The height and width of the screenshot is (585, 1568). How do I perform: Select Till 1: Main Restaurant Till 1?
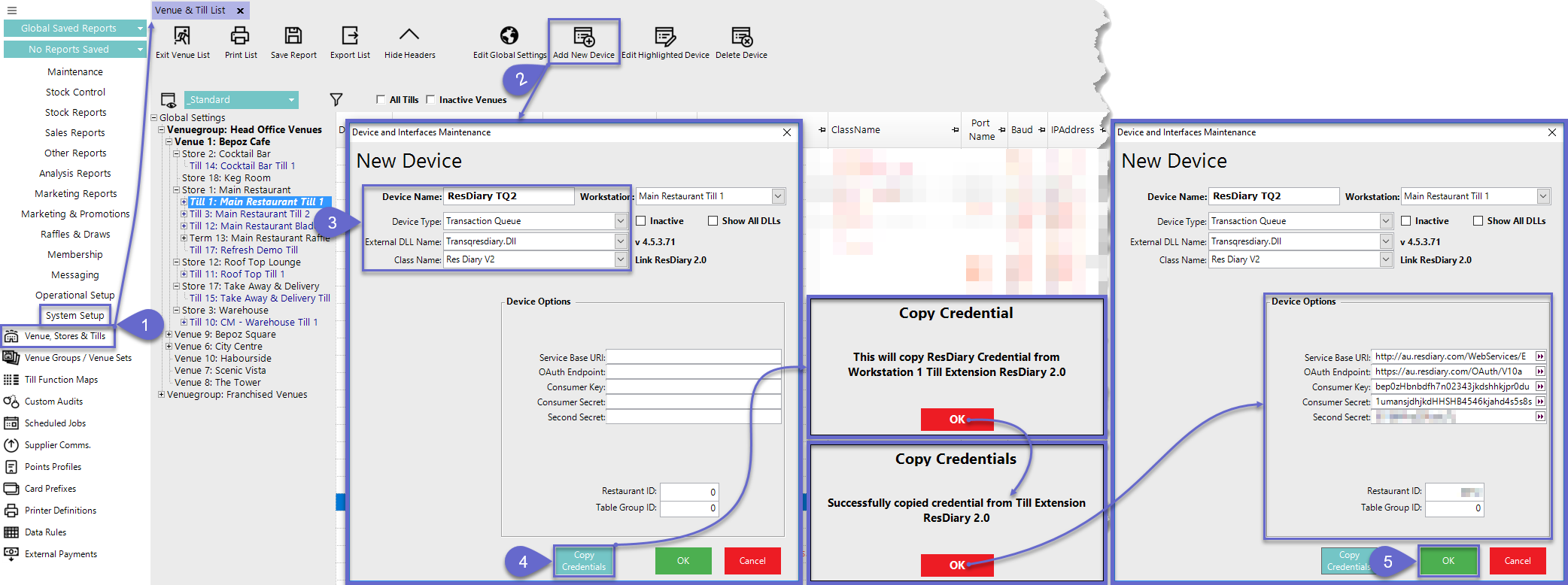[x=256, y=202]
